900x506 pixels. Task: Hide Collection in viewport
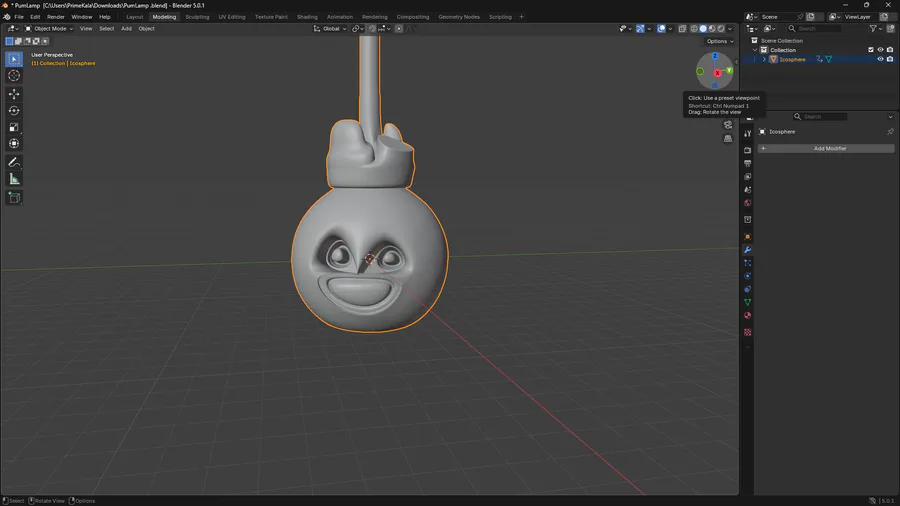pyautogui.click(x=880, y=50)
